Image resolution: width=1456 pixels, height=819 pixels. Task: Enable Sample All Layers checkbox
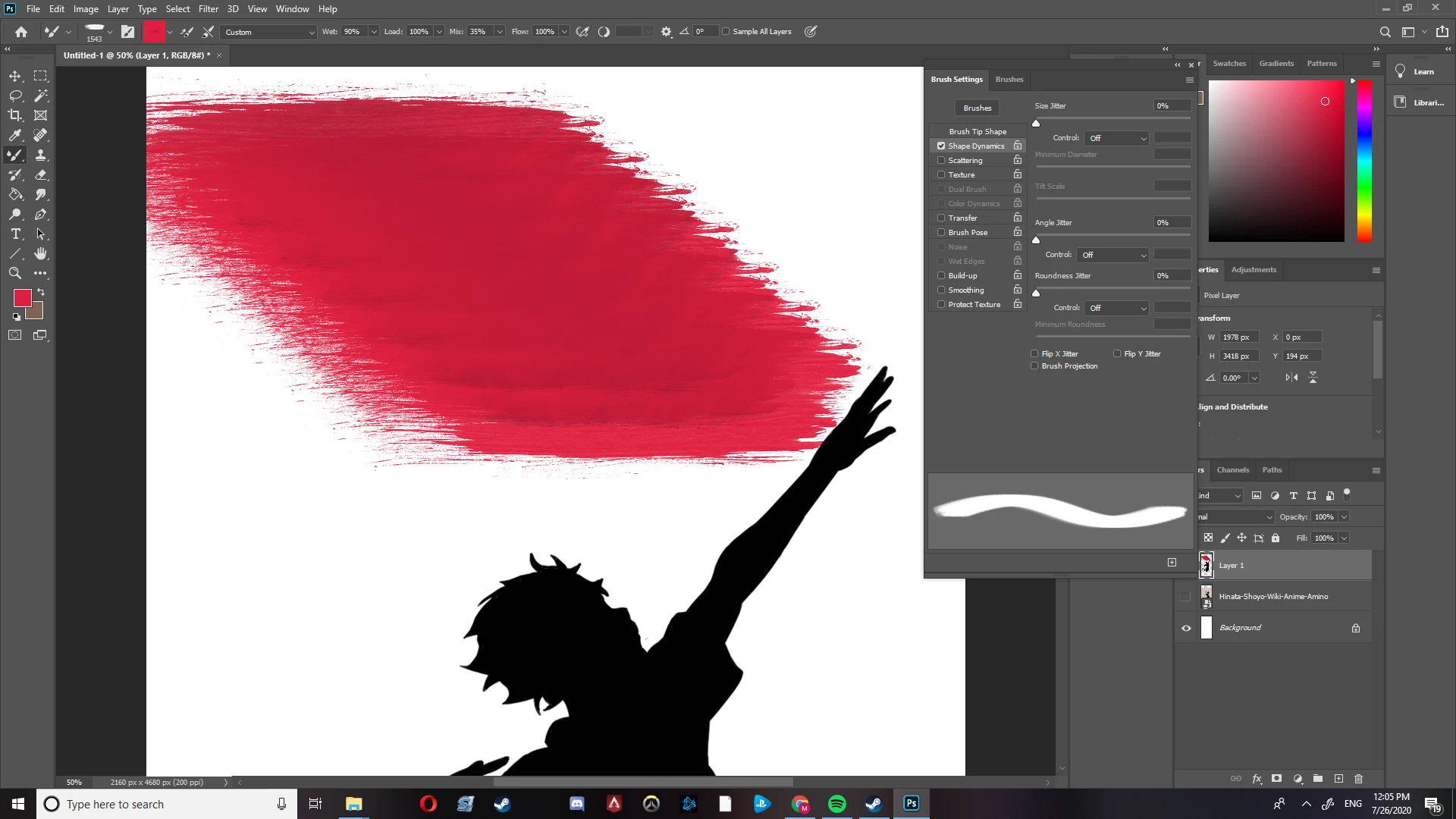tap(726, 32)
